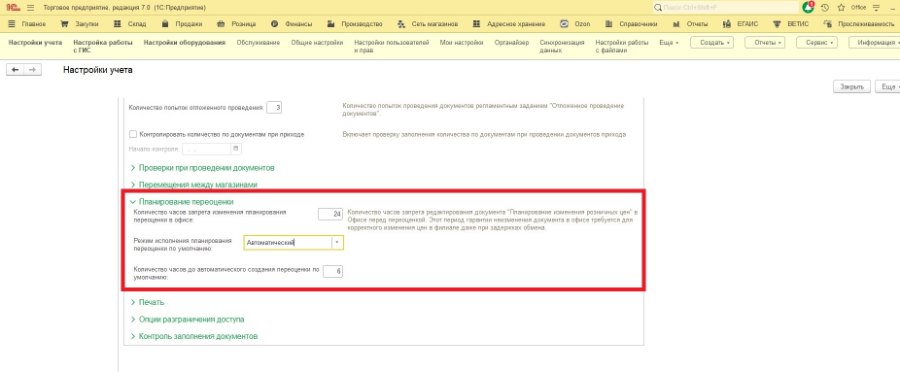The image size is (900, 372).
Task: Click the notifications bell with red badge
Action: point(808,7)
